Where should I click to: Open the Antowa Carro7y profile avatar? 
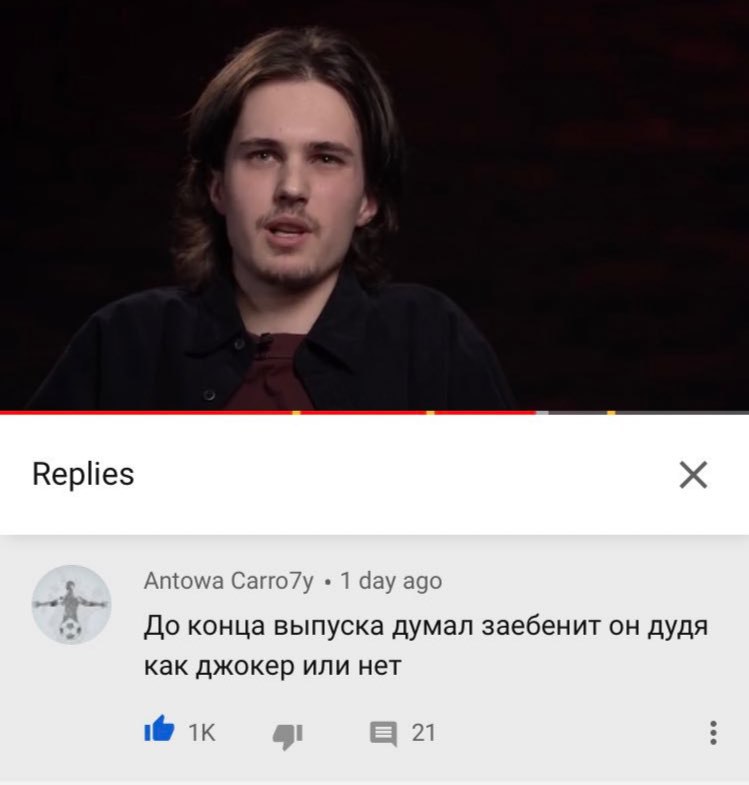72,604
